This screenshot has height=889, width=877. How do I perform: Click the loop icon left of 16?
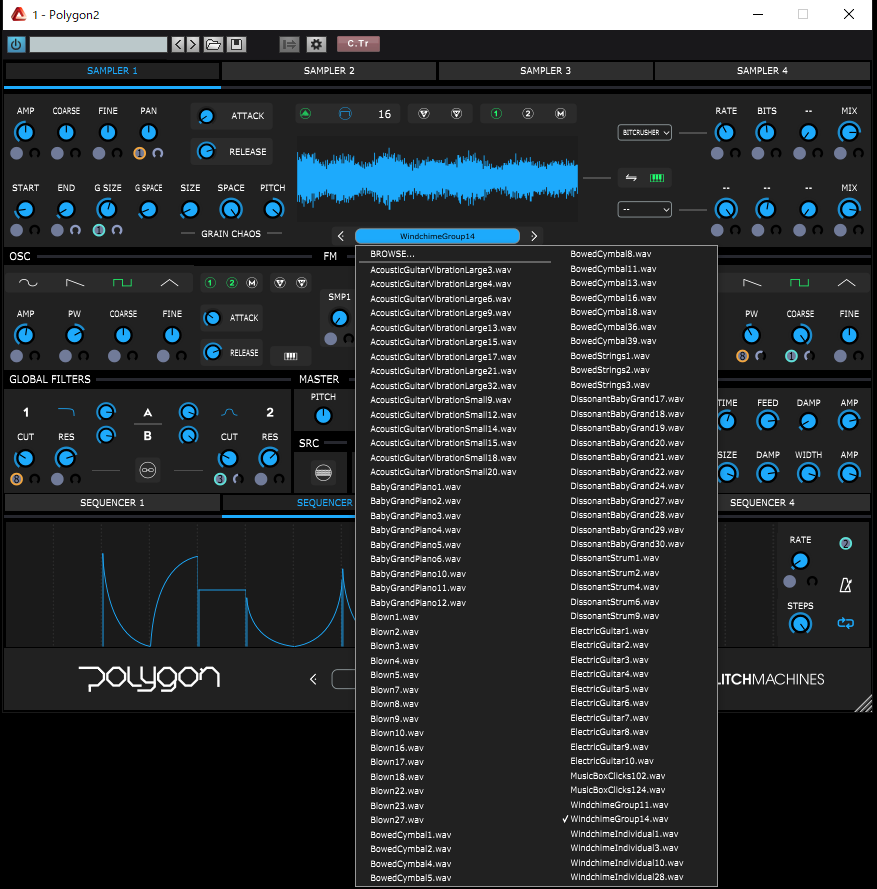pos(345,113)
